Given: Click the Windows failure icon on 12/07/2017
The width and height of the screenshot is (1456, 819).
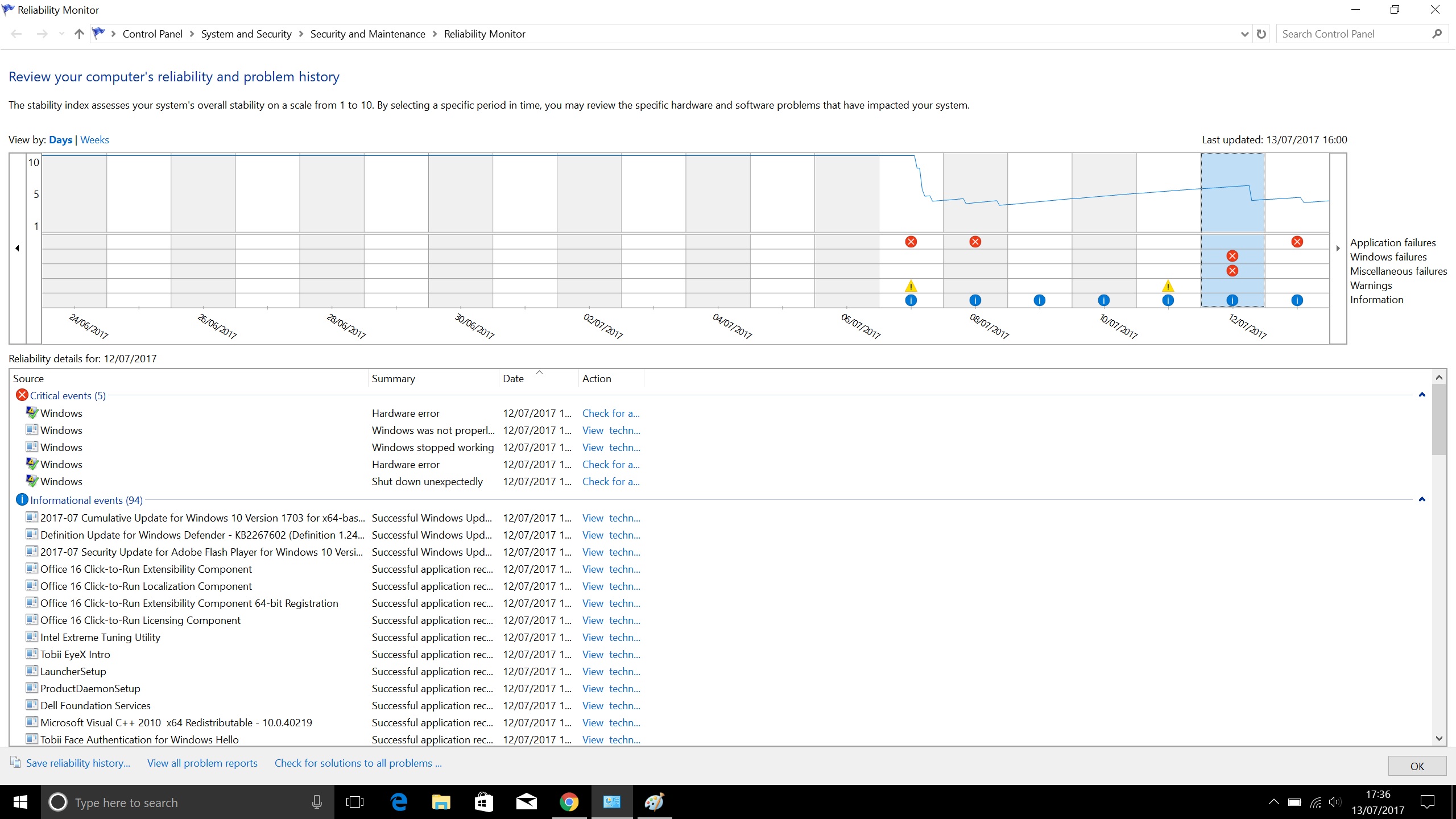Looking at the screenshot, I should click(x=1232, y=256).
